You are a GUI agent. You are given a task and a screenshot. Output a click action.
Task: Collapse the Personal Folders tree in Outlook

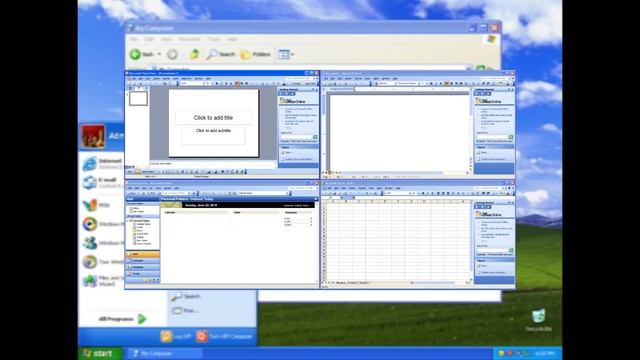(x=128, y=221)
